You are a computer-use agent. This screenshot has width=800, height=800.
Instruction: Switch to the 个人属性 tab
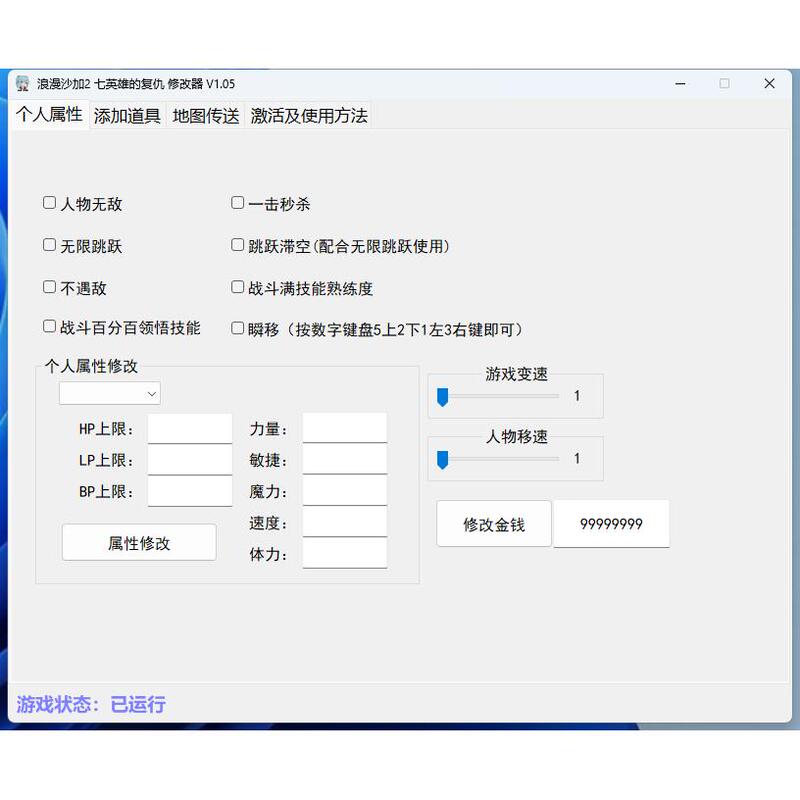[49, 114]
